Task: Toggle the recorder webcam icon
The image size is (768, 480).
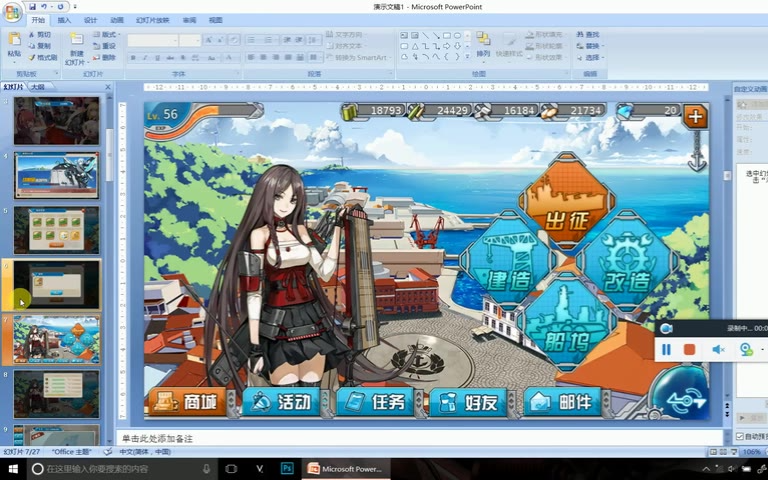Action: pyautogui.click(x=746, y=349)
